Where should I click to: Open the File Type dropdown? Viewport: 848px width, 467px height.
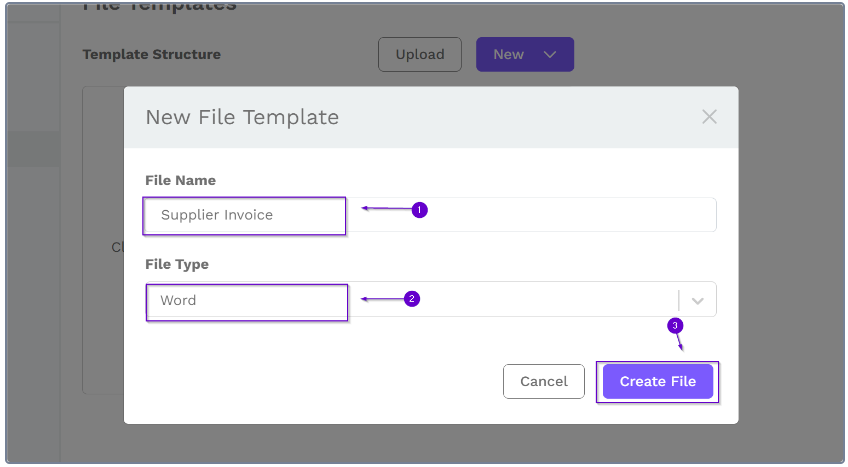pos(430,299)
